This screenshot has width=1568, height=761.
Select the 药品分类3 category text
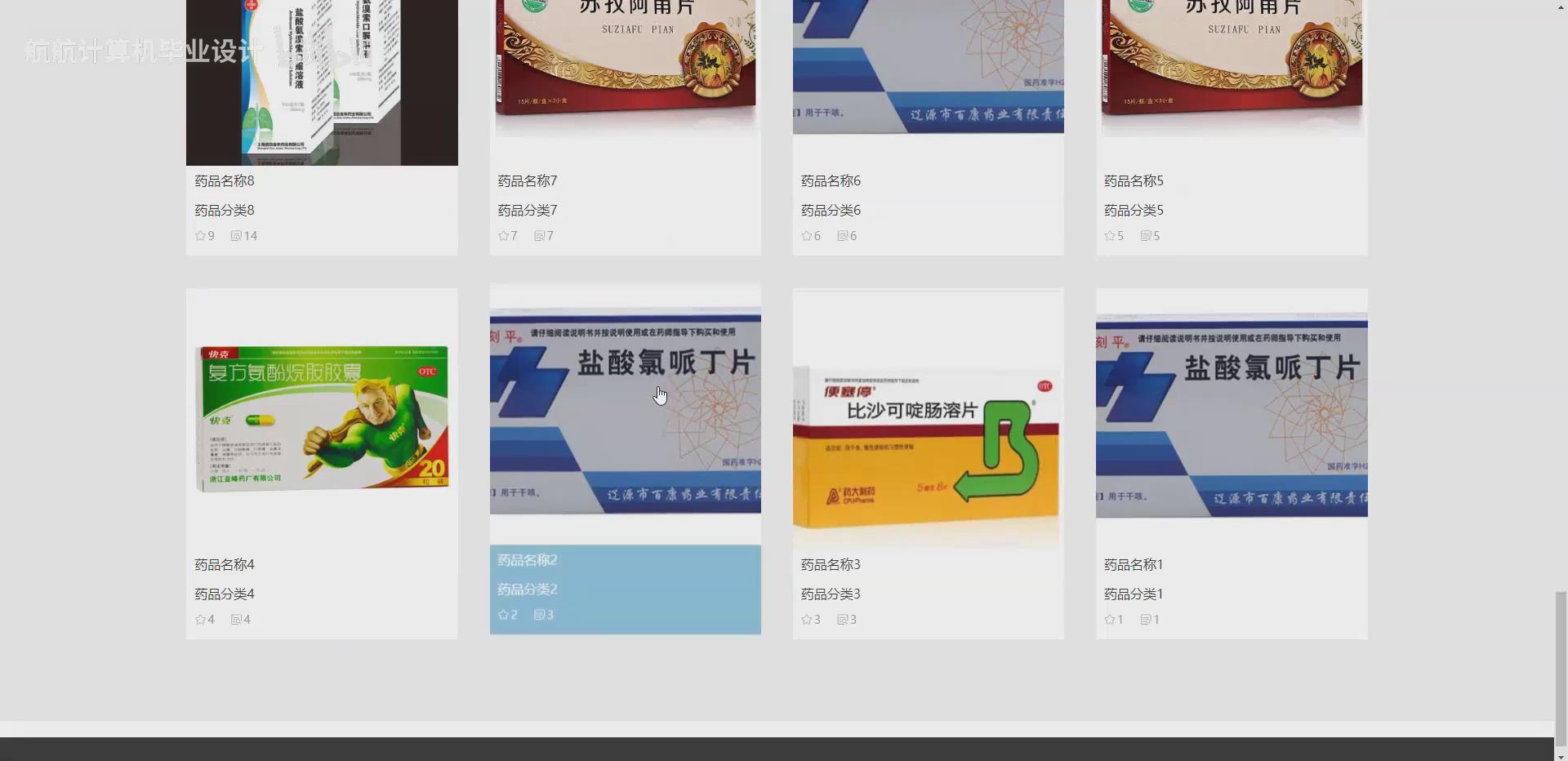click(831, 594)
